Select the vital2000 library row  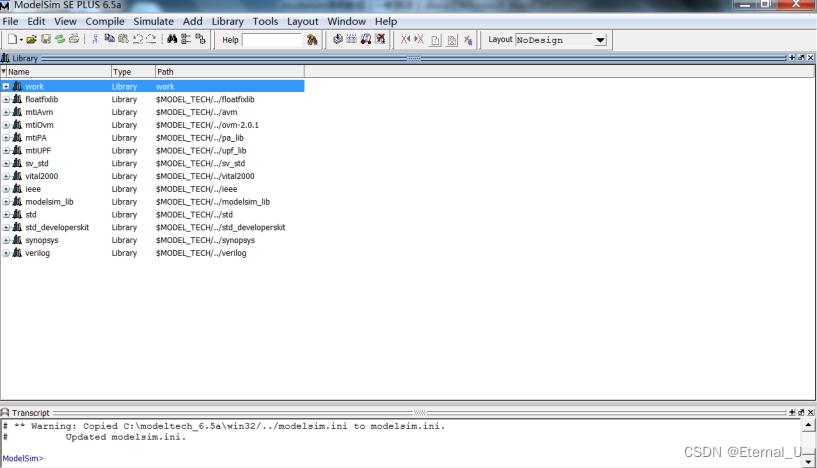tap(153, 176)
